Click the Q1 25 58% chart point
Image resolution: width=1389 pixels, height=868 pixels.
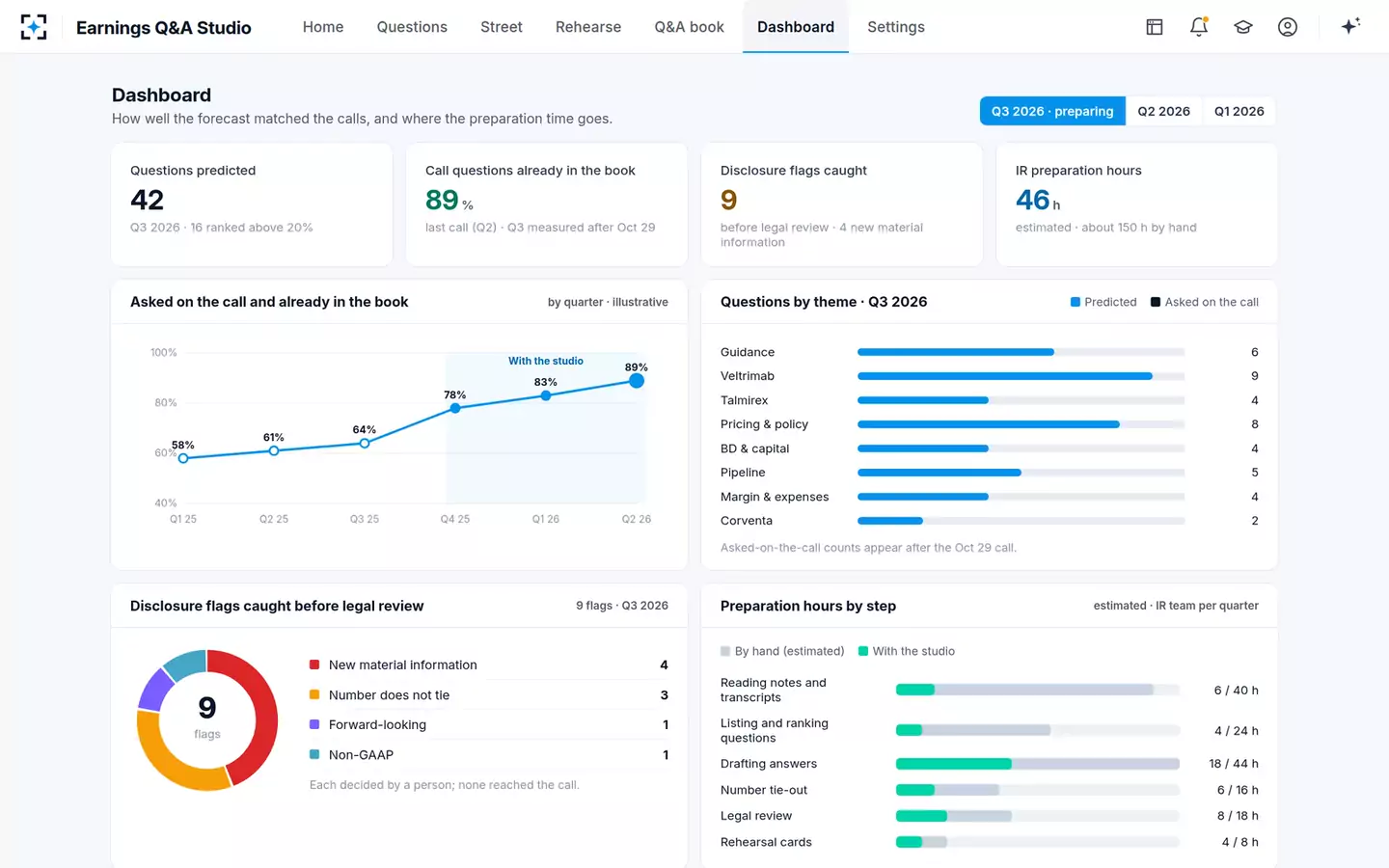pyautogui.click(x=183, y=458)
